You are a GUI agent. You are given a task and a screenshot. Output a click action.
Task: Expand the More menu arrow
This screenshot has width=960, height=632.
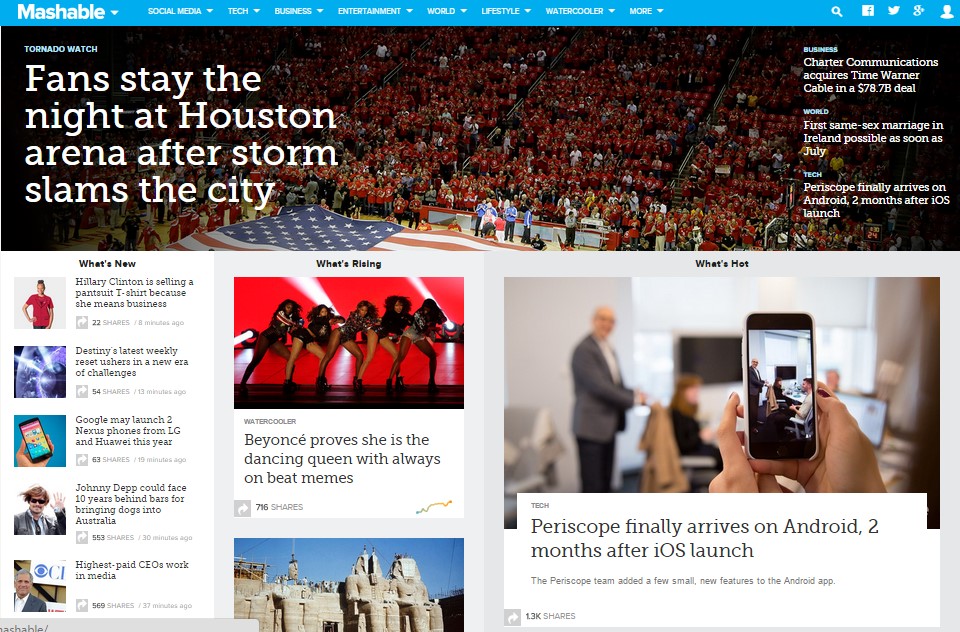click(x=660, y=11)
